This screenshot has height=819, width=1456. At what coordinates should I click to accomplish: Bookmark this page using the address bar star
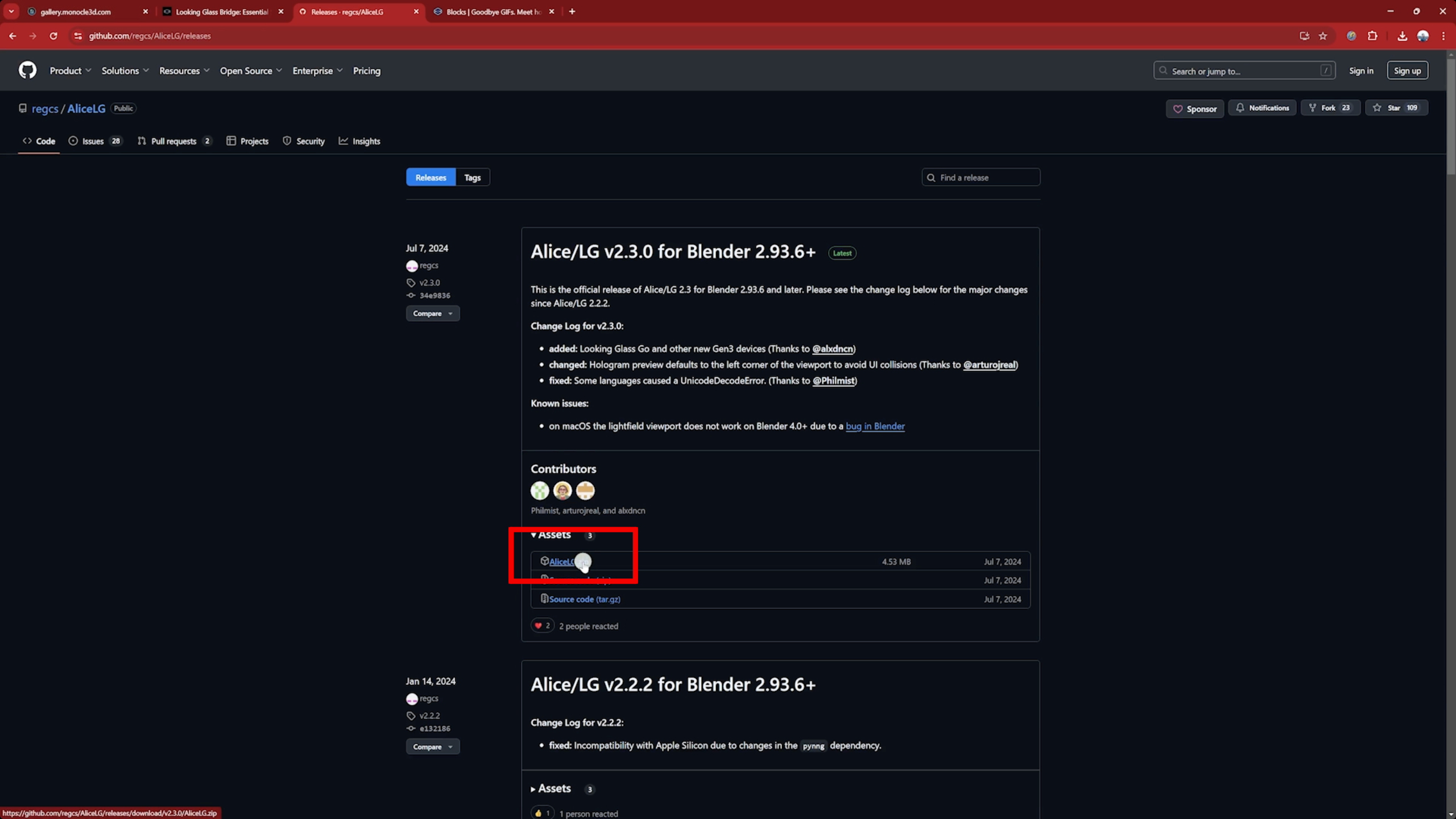(1323, 35)
